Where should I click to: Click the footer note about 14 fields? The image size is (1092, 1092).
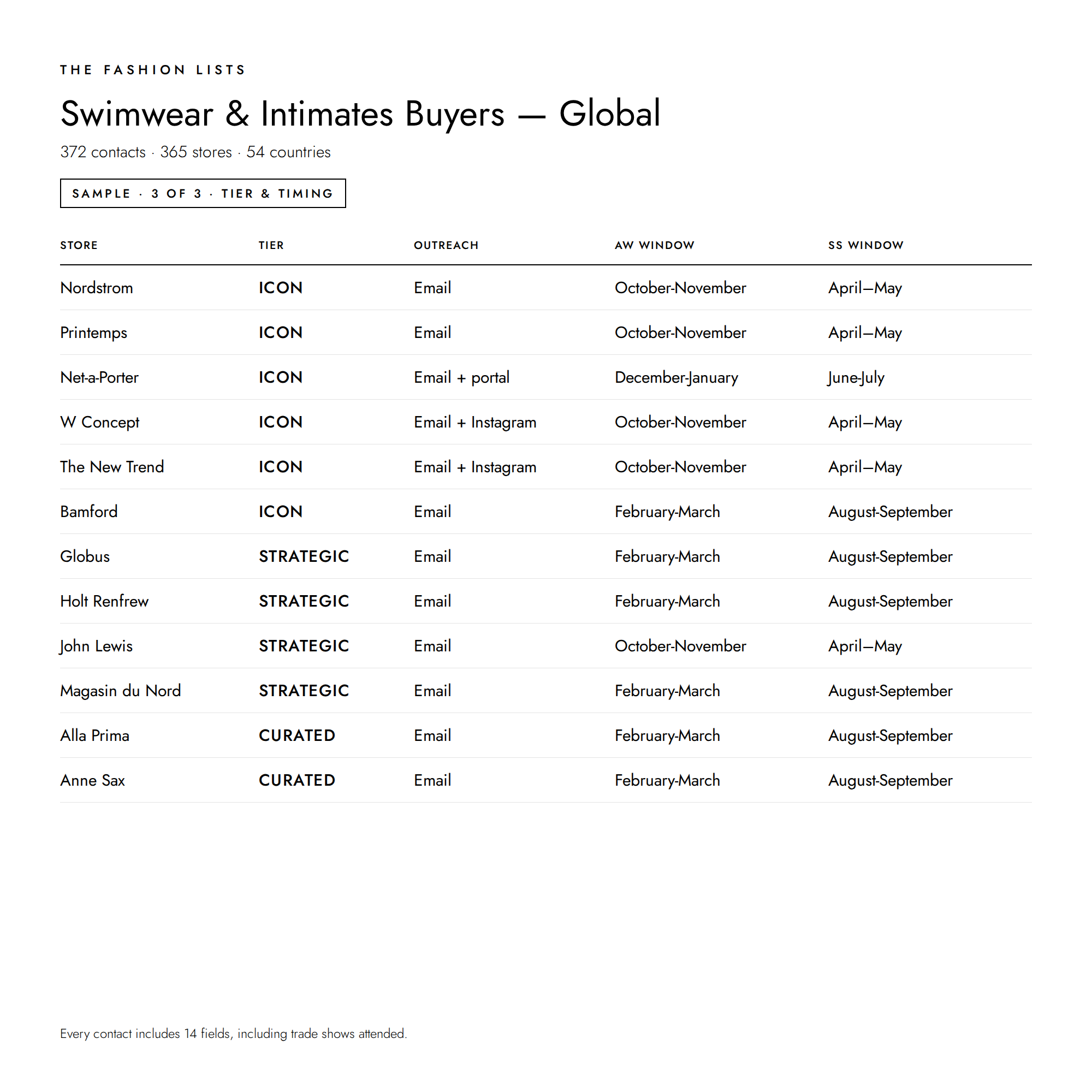click(234, 1034)
